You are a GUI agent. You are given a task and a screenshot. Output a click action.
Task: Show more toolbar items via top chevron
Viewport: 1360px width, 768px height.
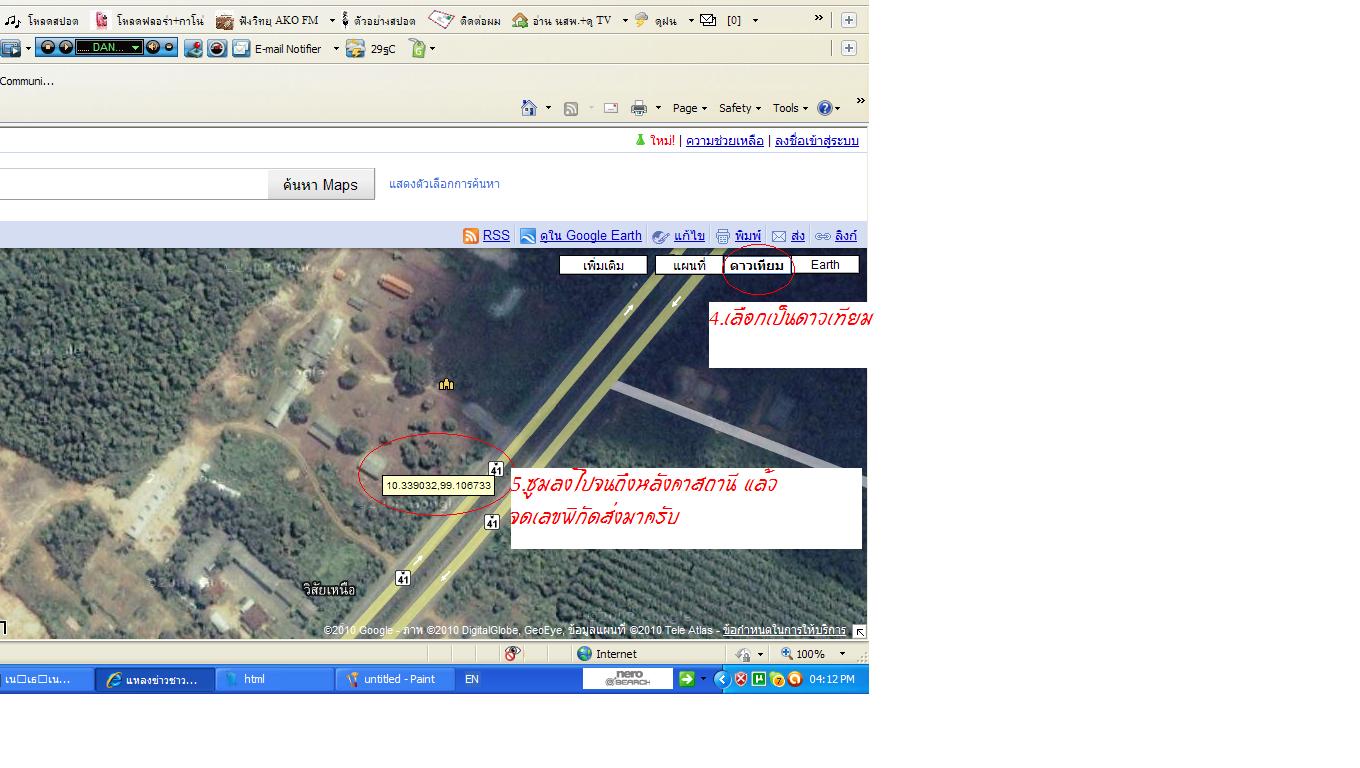click(x=819, y=18)
